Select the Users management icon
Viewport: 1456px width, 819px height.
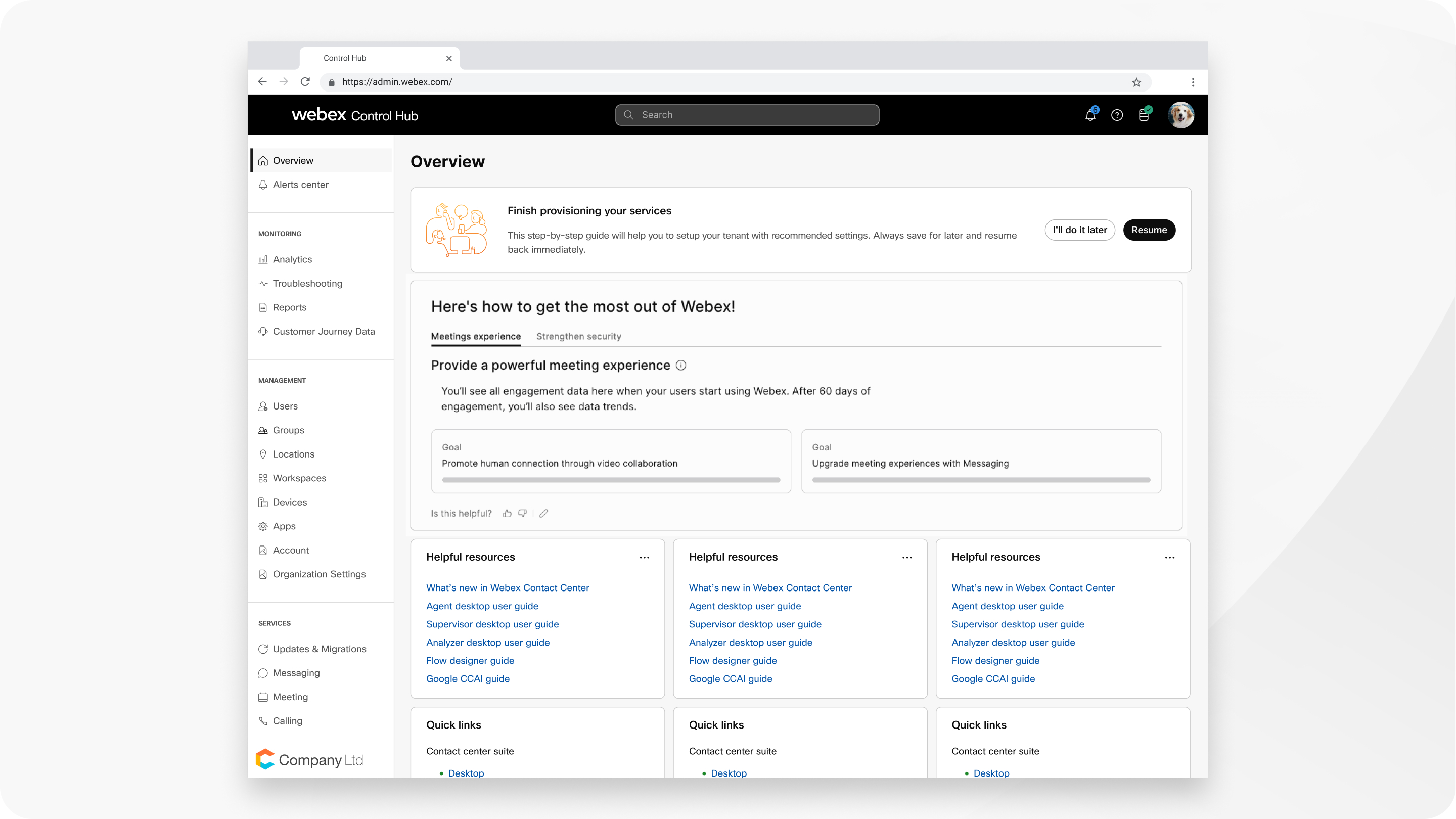pyautogui.click(x=262, y=406)
